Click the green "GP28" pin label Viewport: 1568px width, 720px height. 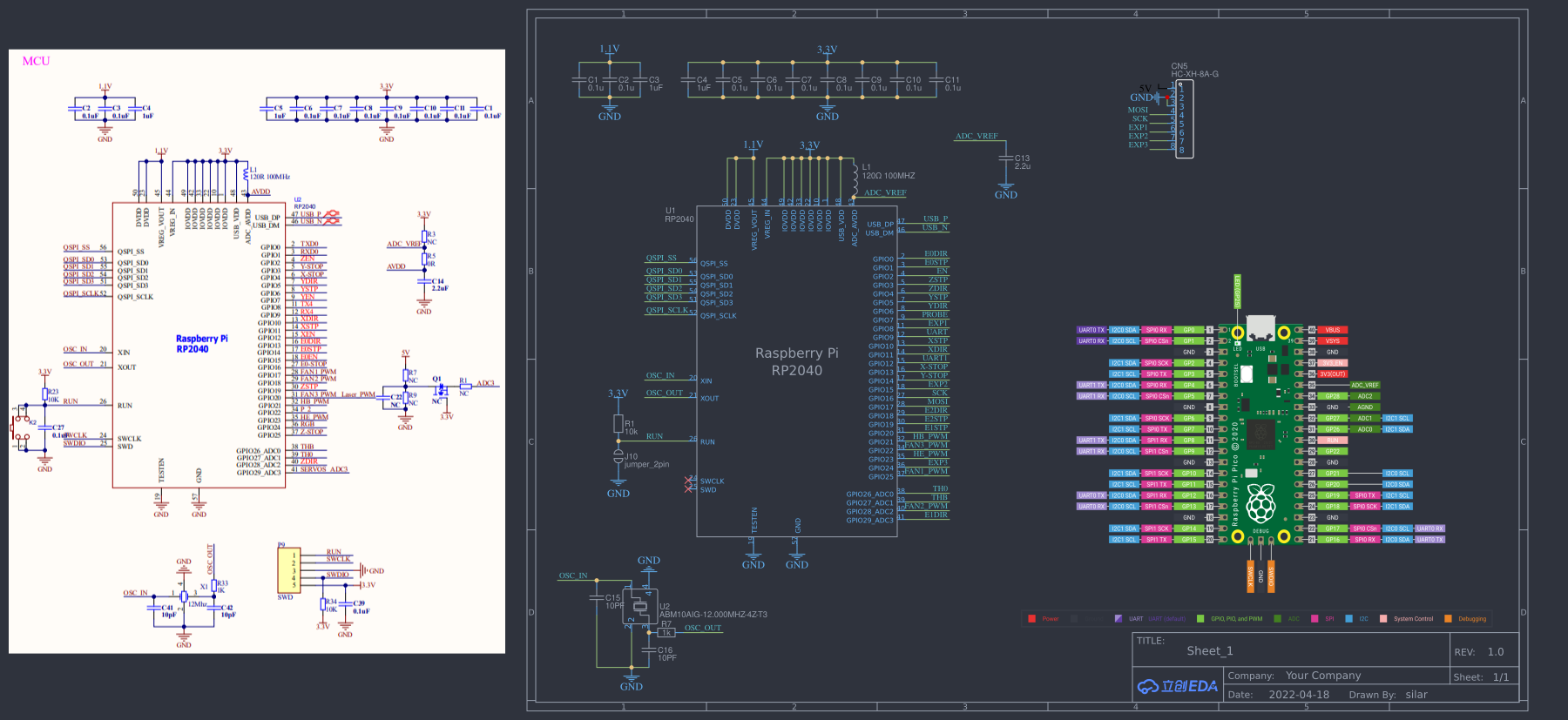(x=1333, y=396)
